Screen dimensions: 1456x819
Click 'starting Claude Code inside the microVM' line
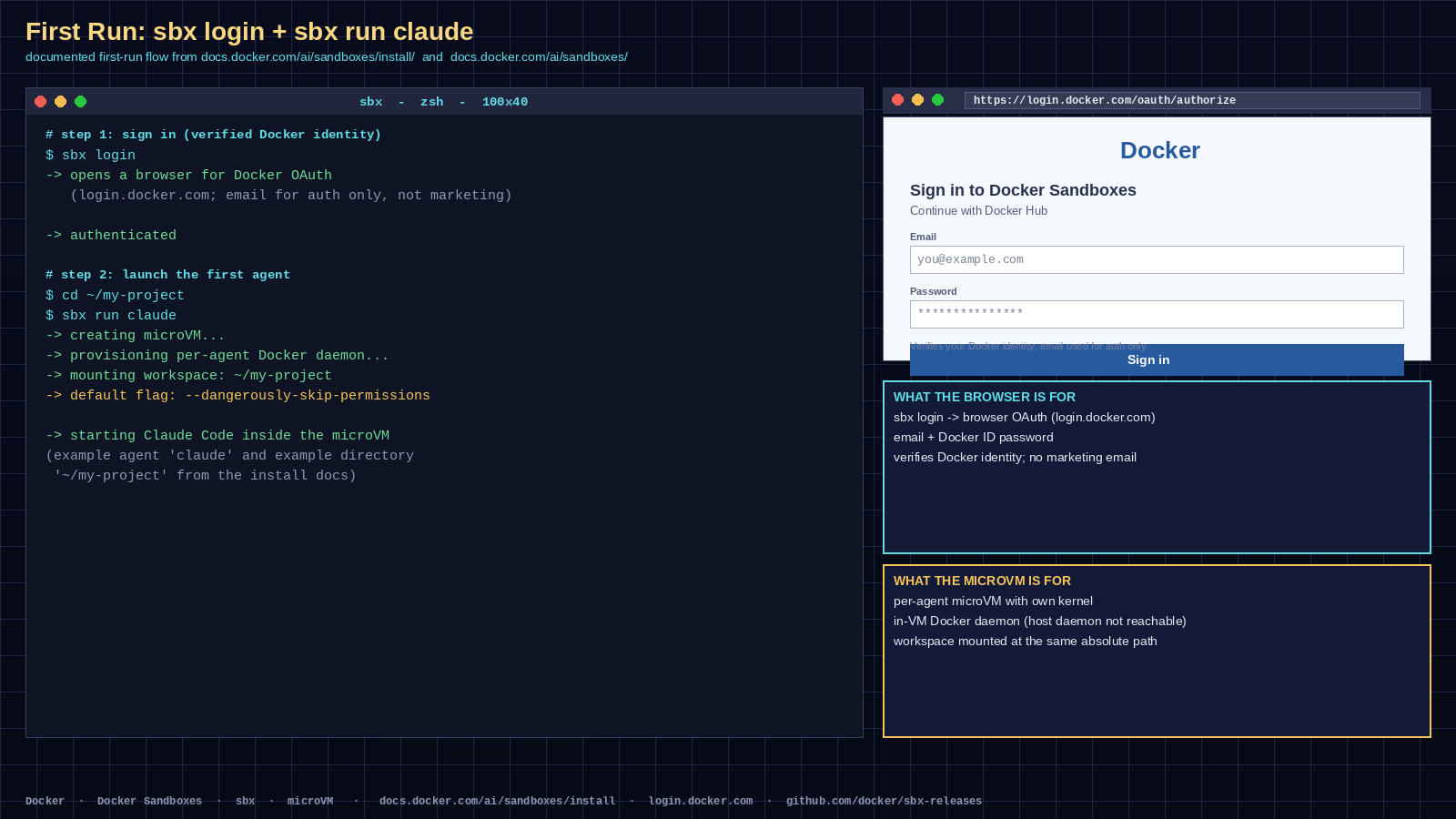(217, 435)
